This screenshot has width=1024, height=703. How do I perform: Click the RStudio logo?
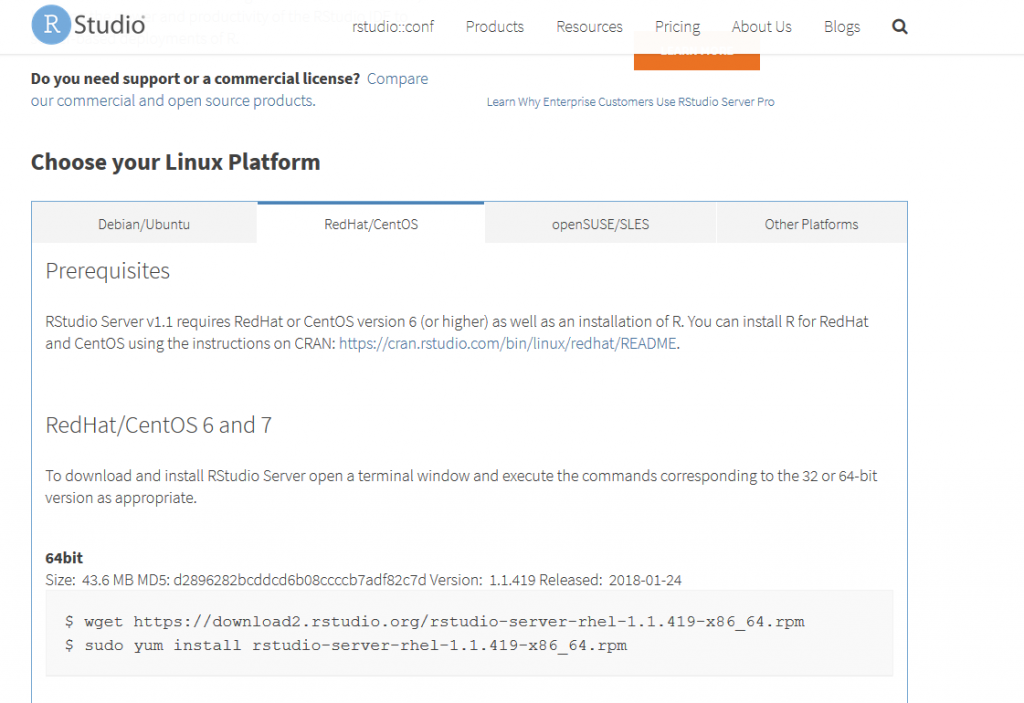(88, 25)
